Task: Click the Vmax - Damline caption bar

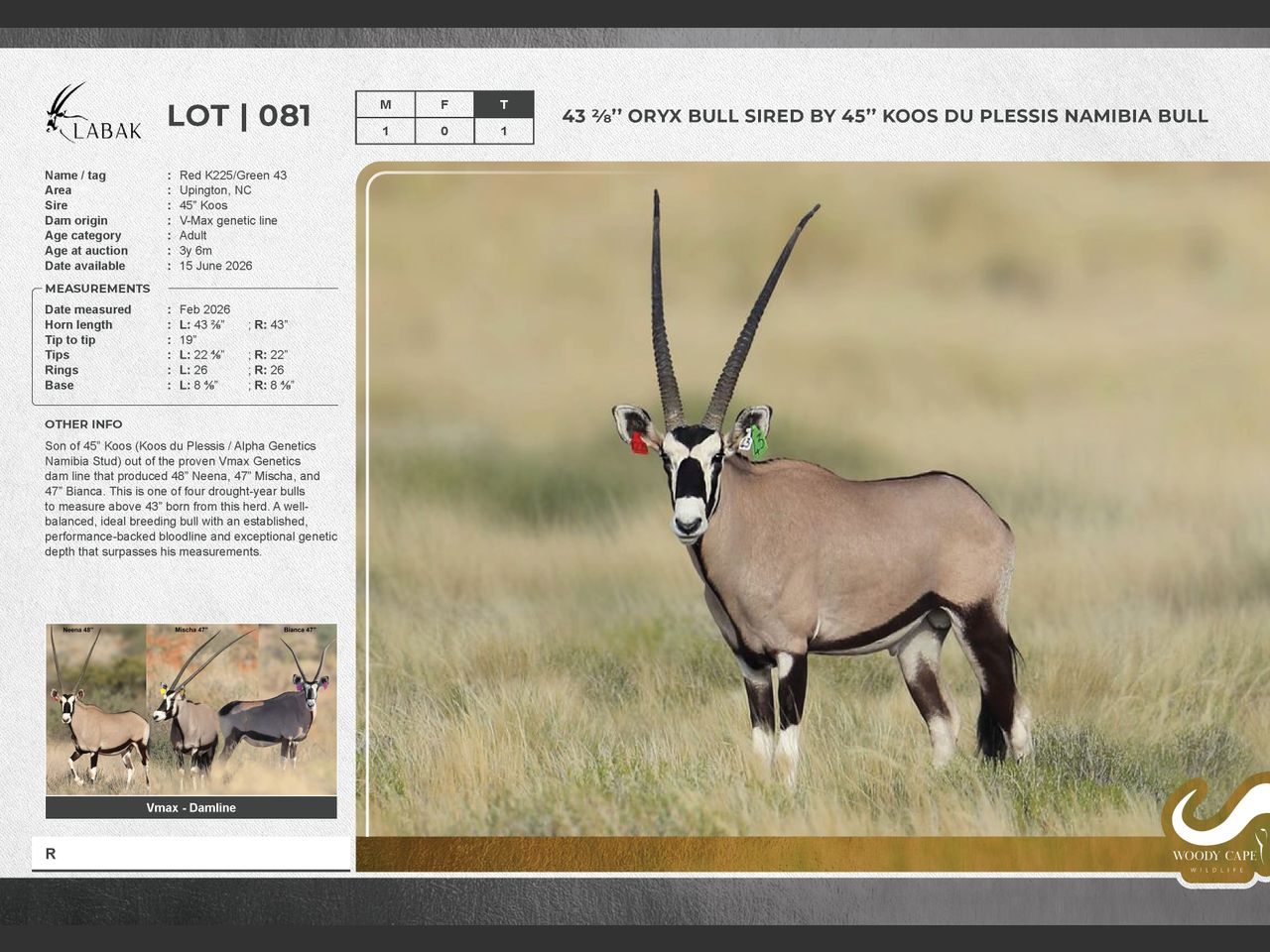Action: pos(190,807)
